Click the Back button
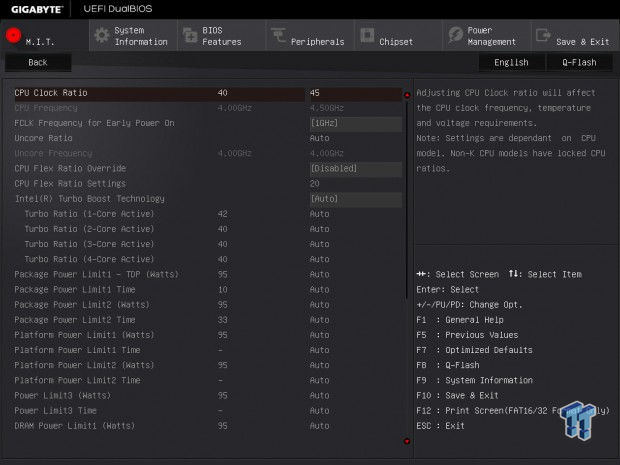Viewport: 620px width, 465px height. tap(38, 62)
